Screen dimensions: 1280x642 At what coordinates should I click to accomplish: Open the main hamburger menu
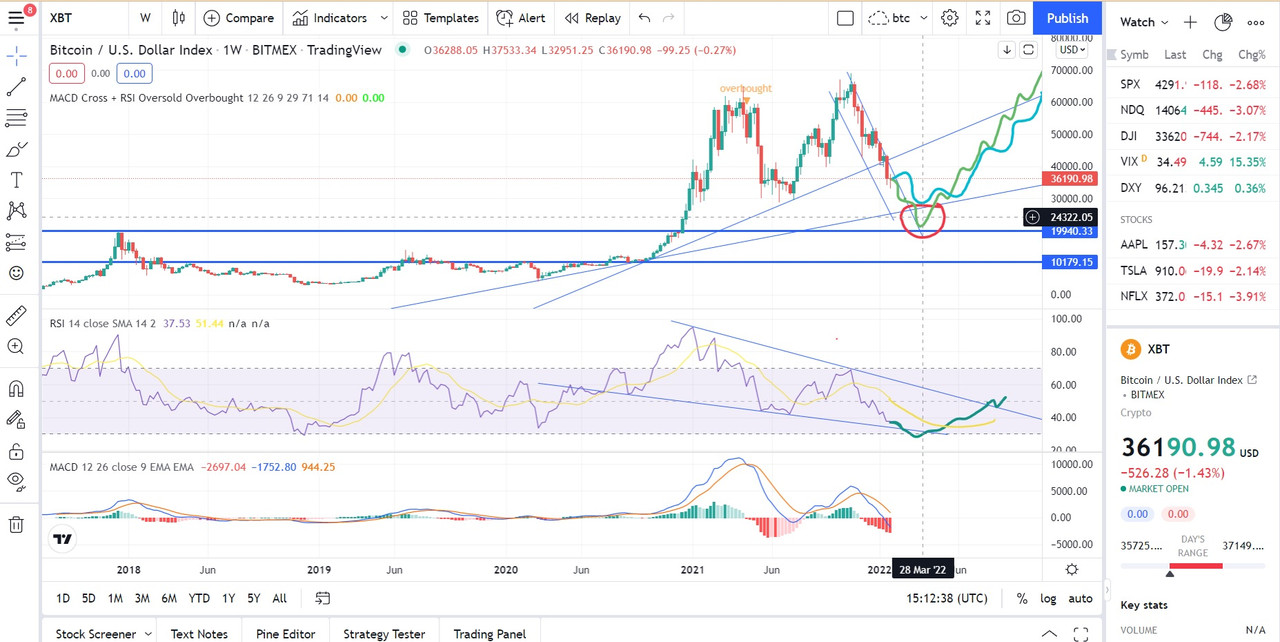pyautogui.click(x=16, y=18)
